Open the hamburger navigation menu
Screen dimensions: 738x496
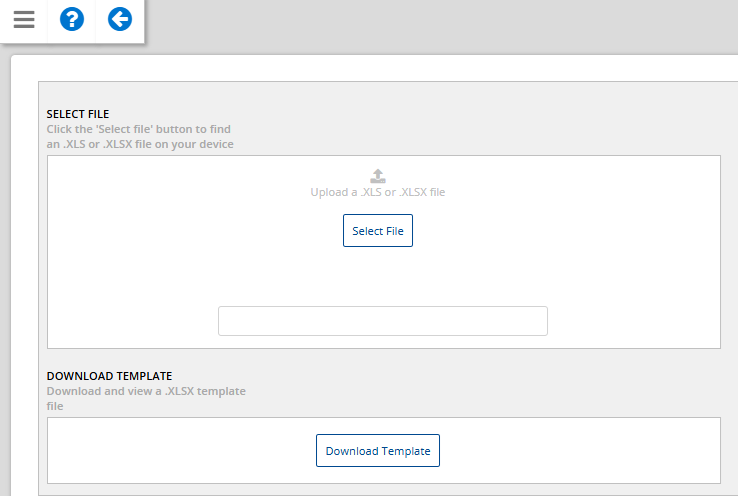(x=24, y=20)
